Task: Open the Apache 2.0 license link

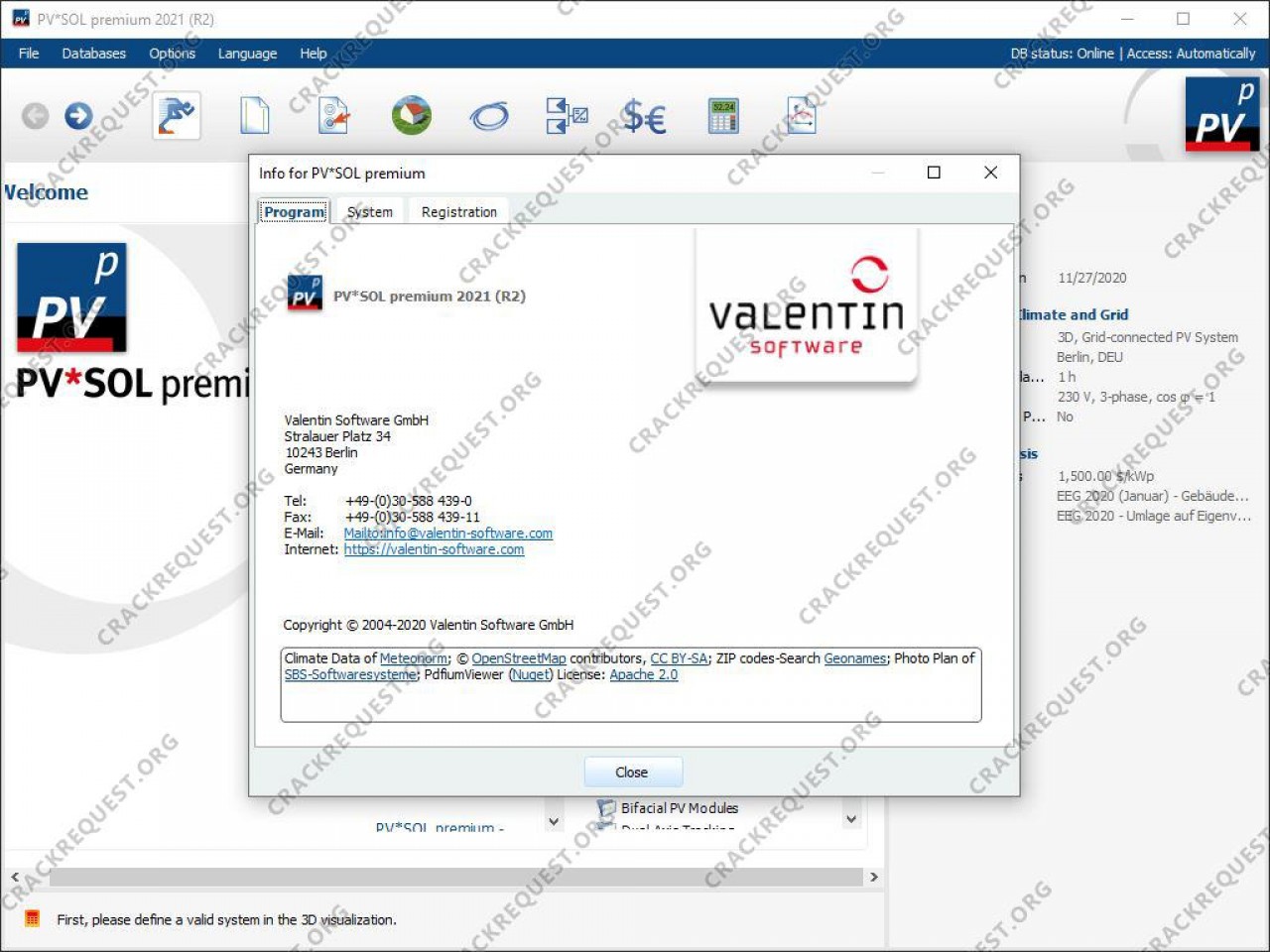Action: [x=644, y=674]
